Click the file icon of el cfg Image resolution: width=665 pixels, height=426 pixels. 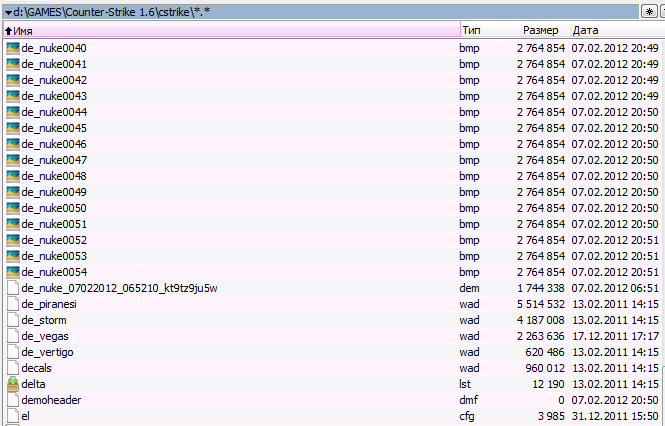pos(13,416)
